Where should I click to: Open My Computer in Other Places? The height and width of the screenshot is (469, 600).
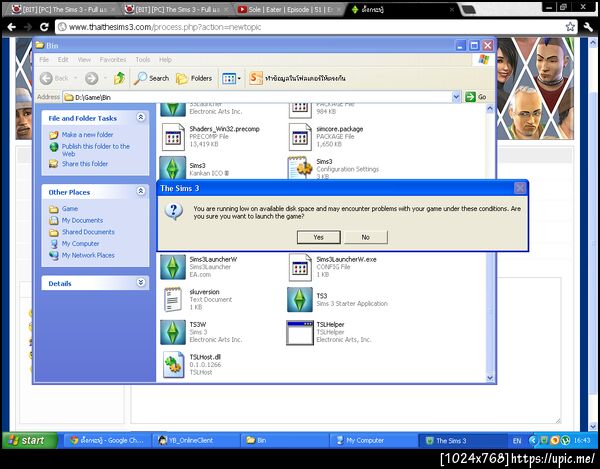[x=80, y=244]
